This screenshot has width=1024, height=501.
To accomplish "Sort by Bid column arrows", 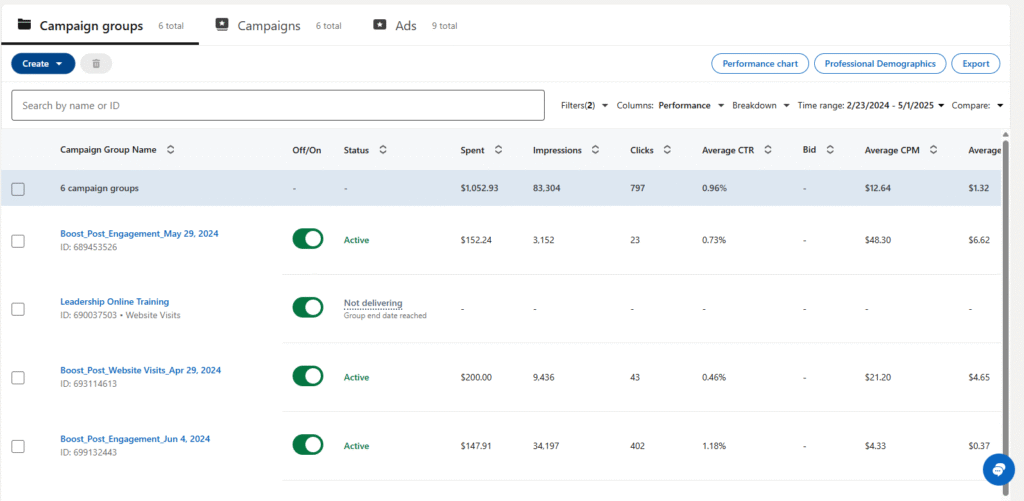I will (x=830, y=150).
